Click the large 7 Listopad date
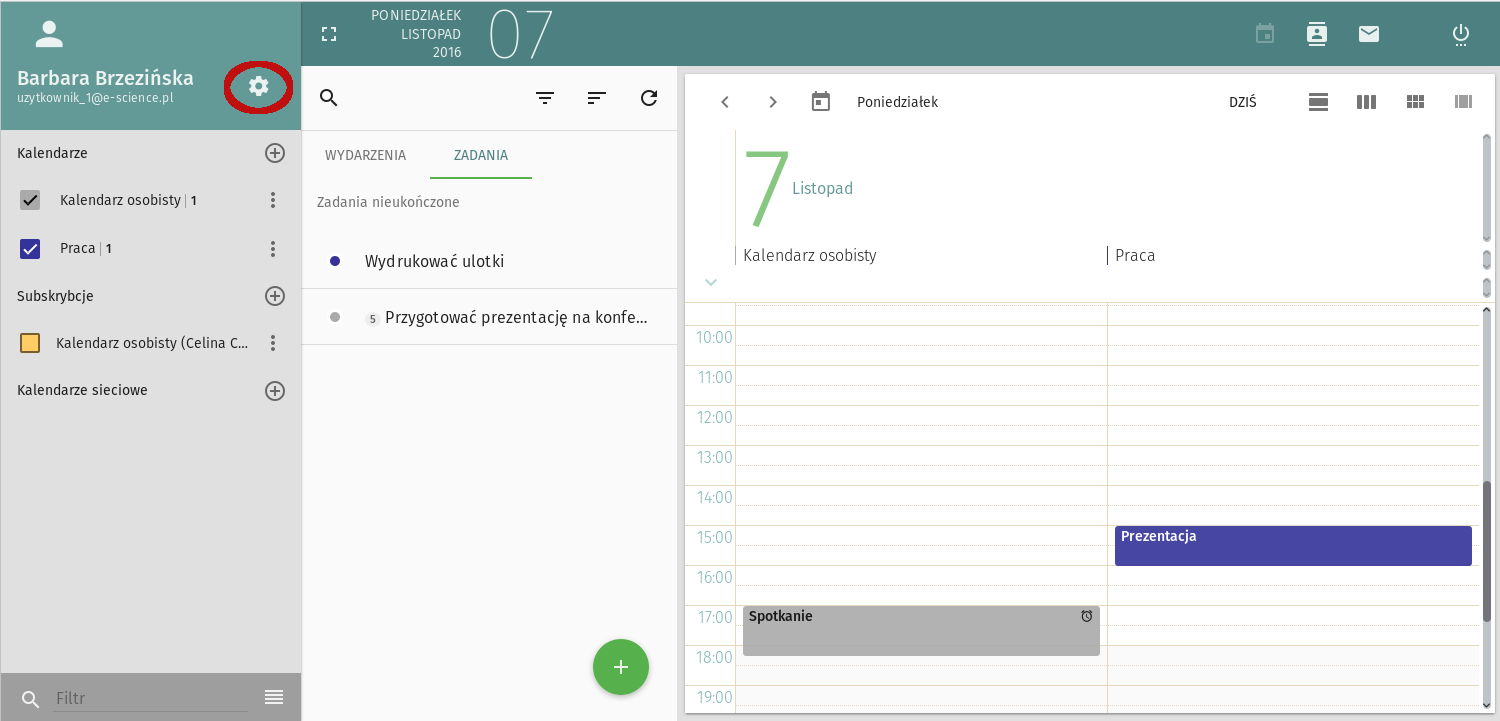 [797, 188]
